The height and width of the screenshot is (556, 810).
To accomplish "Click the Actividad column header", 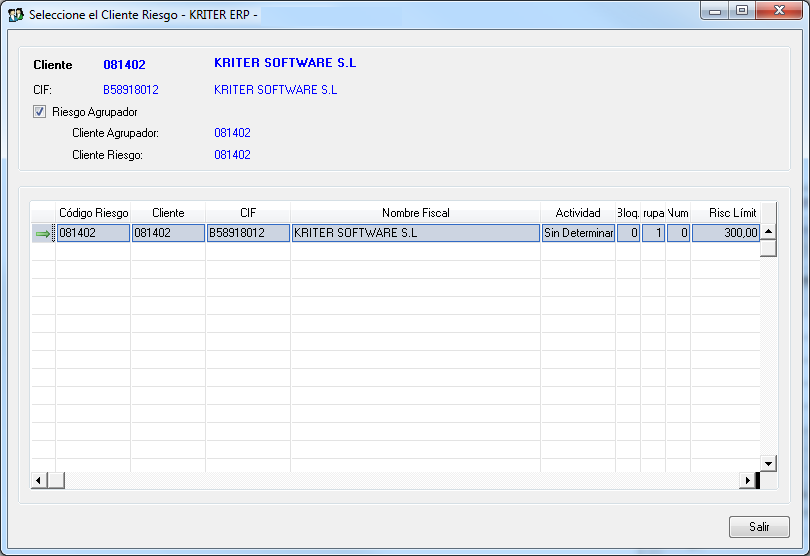I will pyautogui.click(x=578, y=213).
